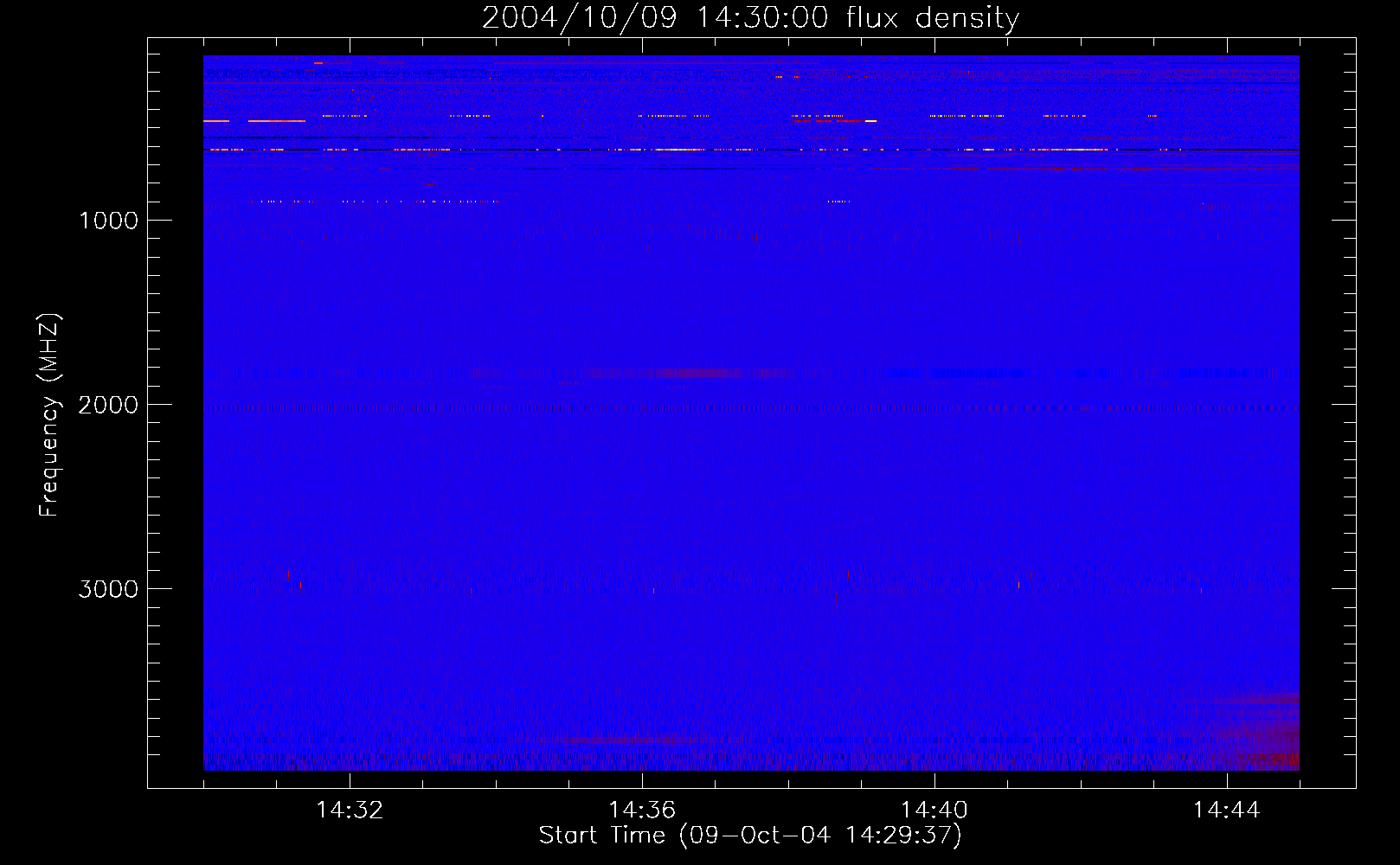The height and width of the screenshot is (865, 1400).
Task: Click the 2000 frequency tick label
Action: pos(108,405)
